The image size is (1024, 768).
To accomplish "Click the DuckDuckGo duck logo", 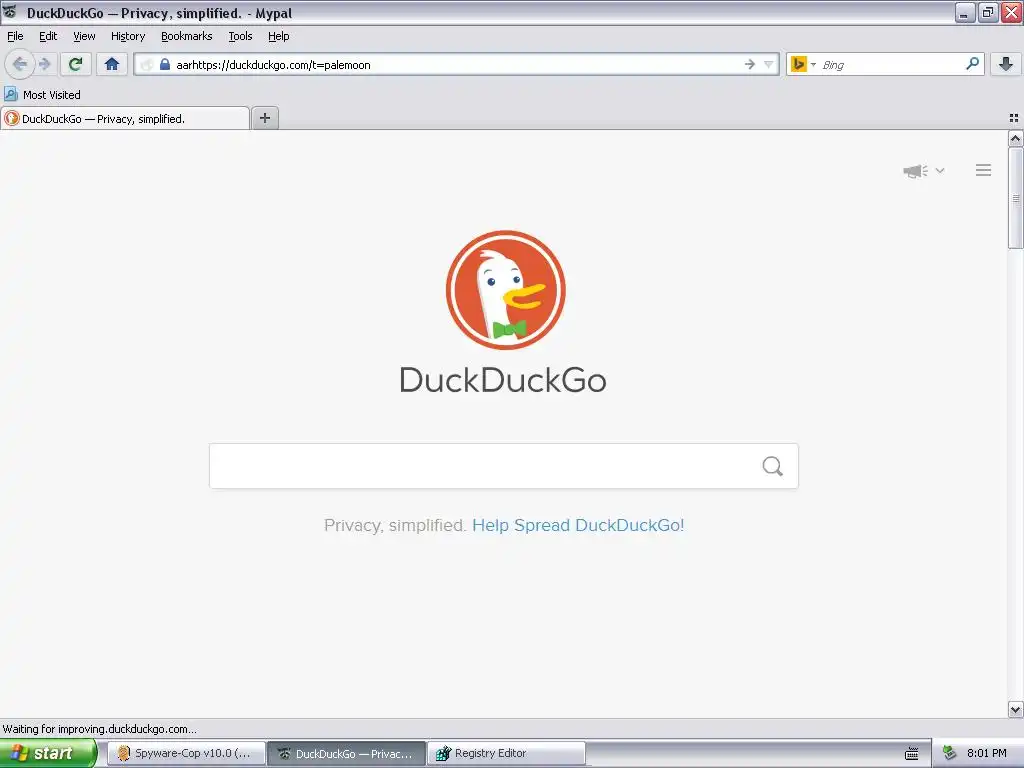I will coord(505,290).
